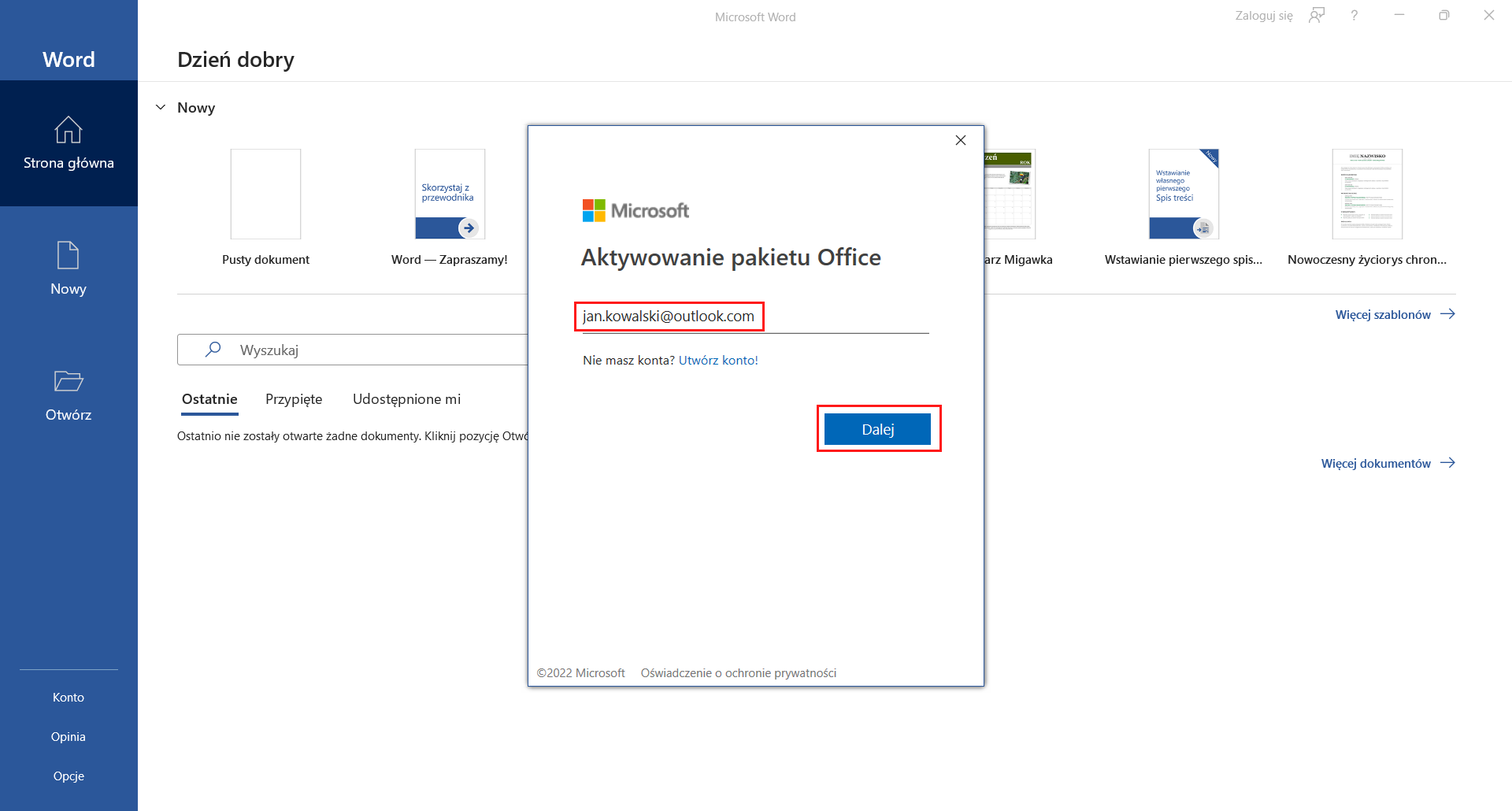The height and width of the screenshot is (811, 1512).
Task: Open Więcej dokumentów link
Action: (x=1376, y=463)
